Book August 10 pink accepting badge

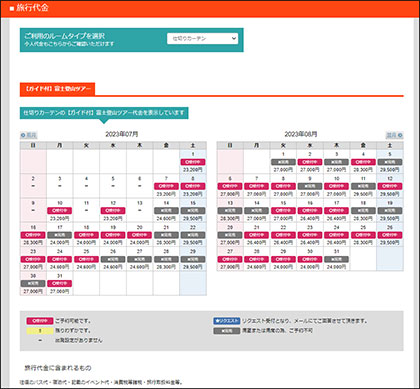336,186
